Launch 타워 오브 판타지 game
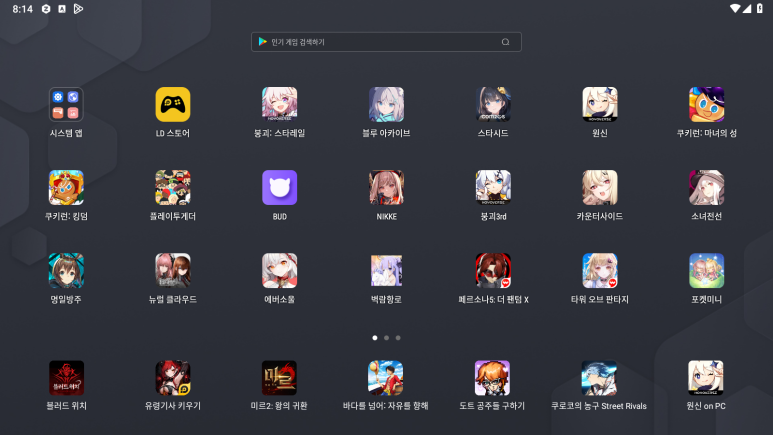 click(x=600, y=270)
